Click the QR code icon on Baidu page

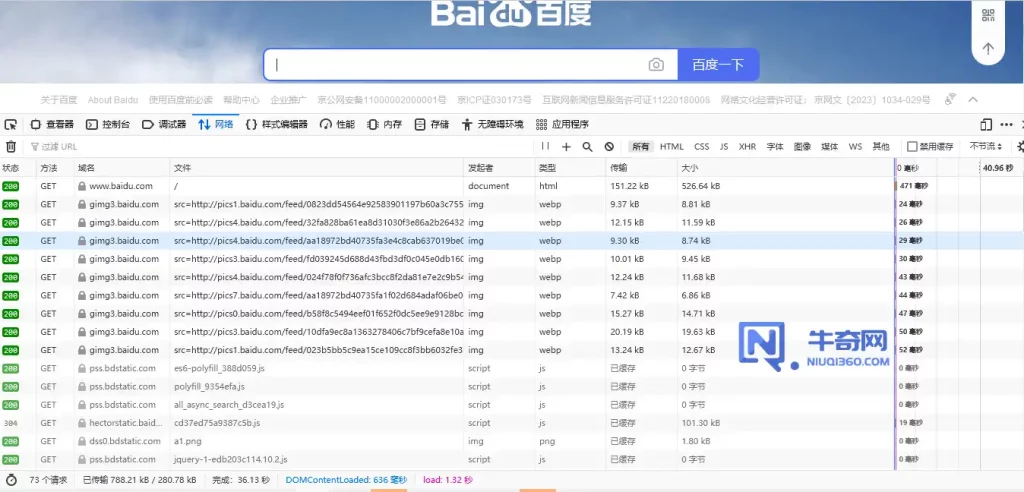coord(988,14)
